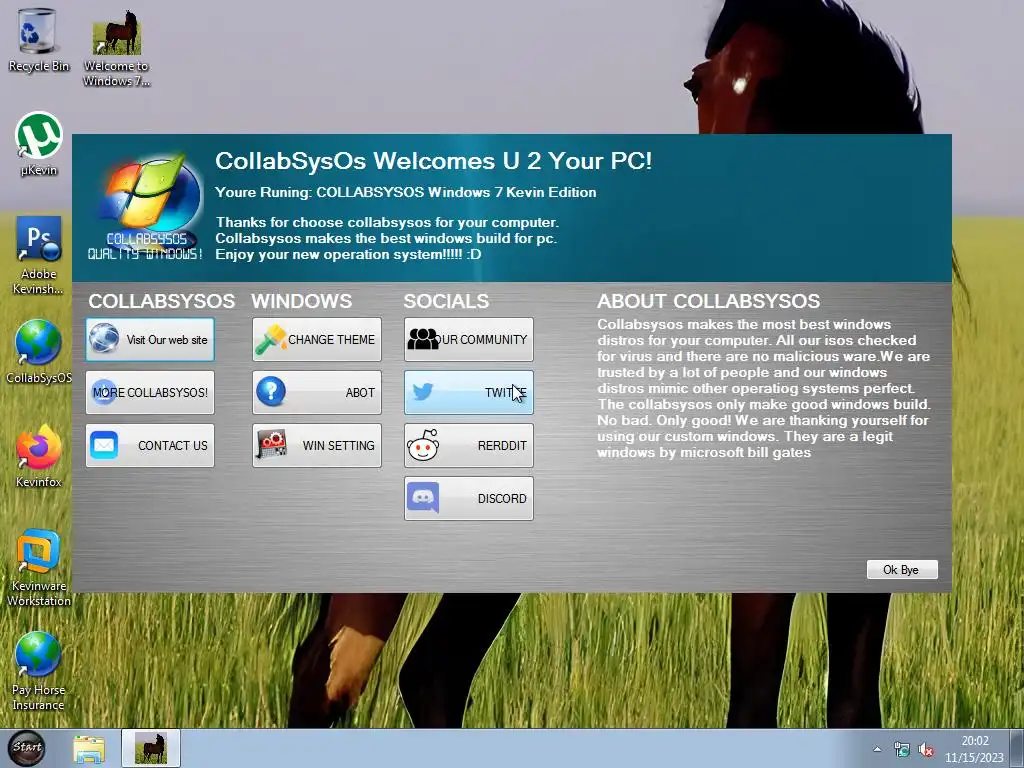
Task: Open the ABOT button
Action: pos(317,392)
